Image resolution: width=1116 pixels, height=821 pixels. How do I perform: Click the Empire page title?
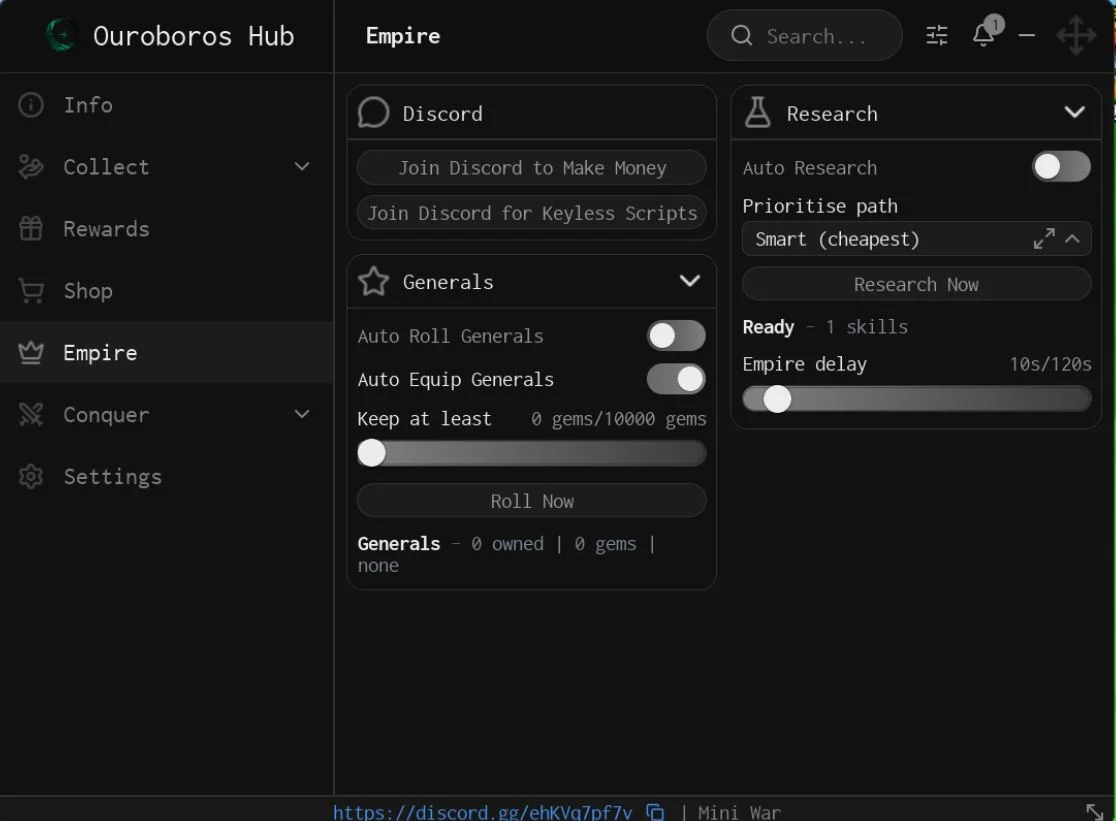click(x=403, y=36)
